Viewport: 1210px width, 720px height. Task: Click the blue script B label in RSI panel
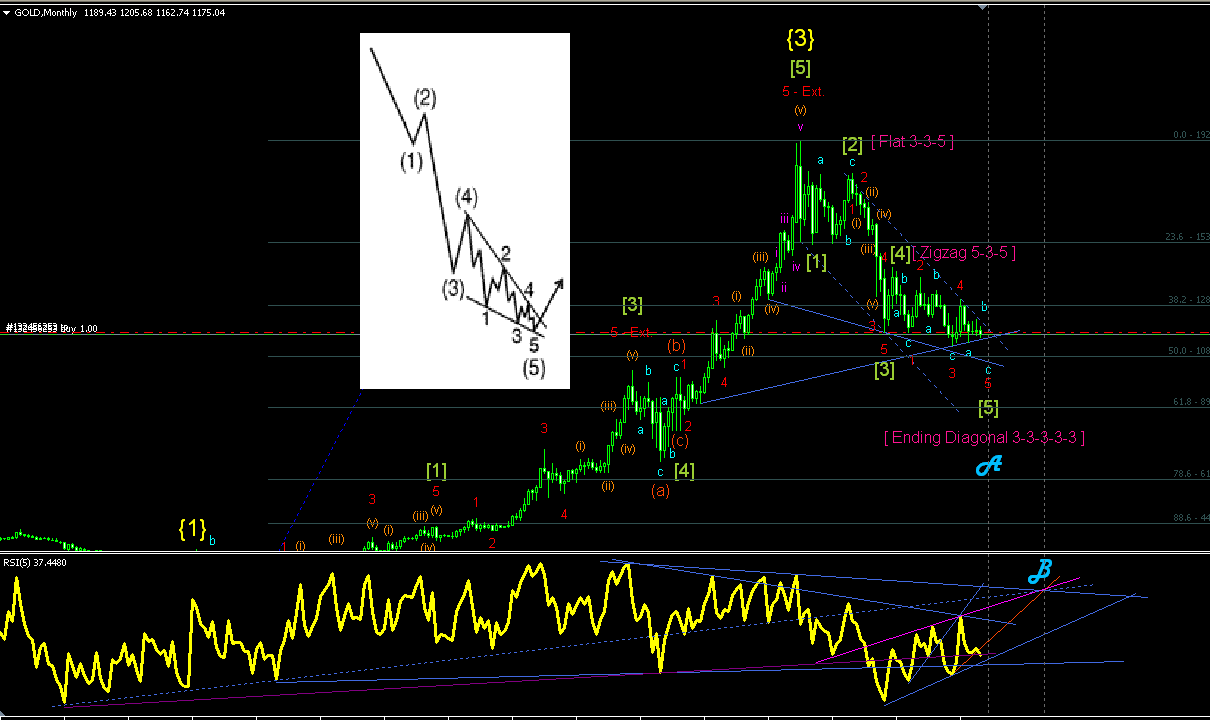[x=1040, y=572]
